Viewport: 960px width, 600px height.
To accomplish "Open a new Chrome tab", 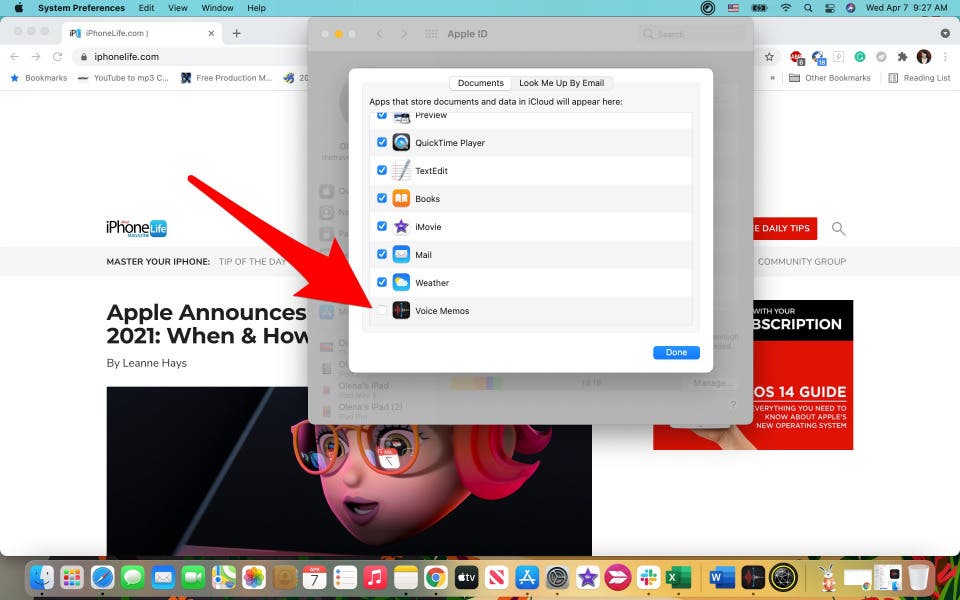I will click(x=236, y=33).
